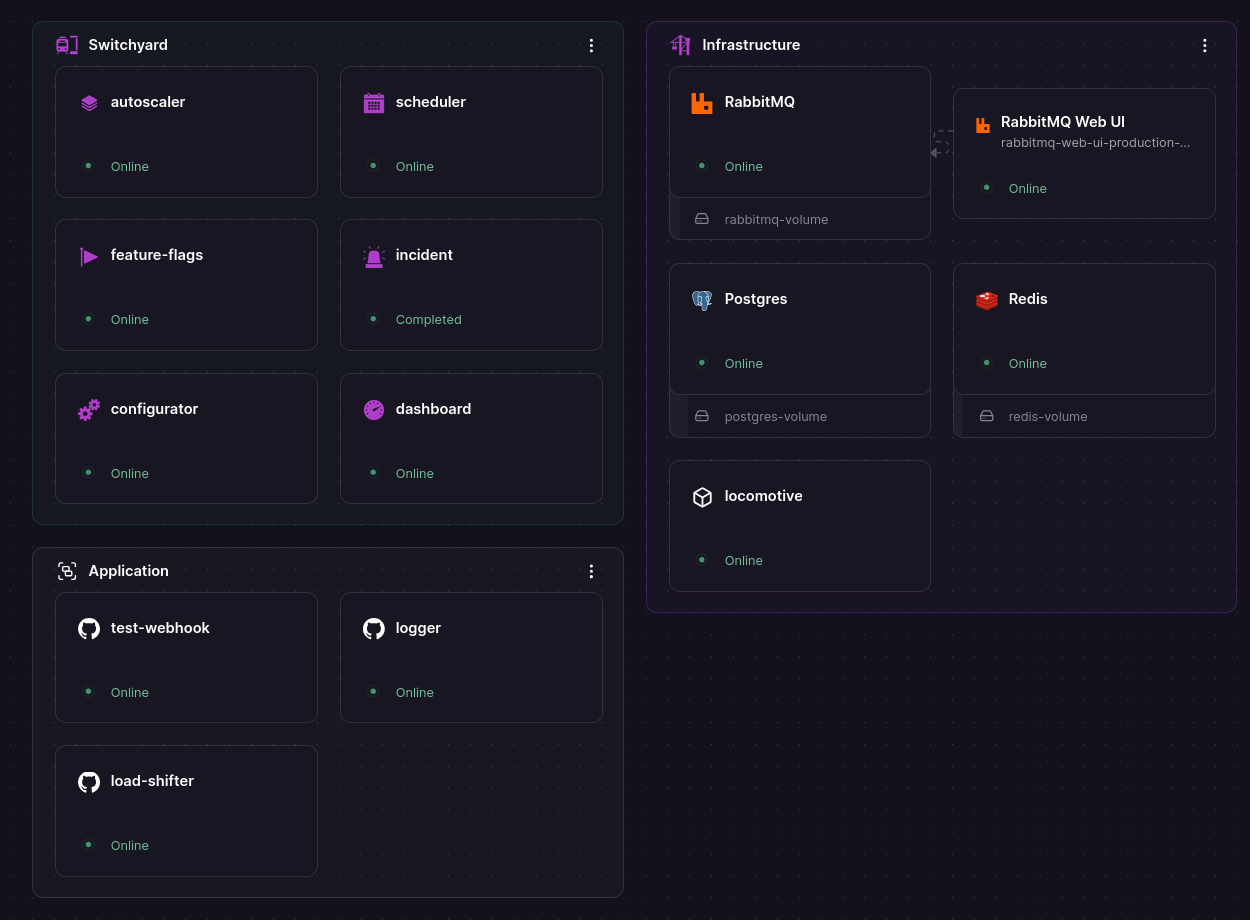Click the Postgres elephant icon
This screenshot has width=1250, height=920.
coord(702,300)
